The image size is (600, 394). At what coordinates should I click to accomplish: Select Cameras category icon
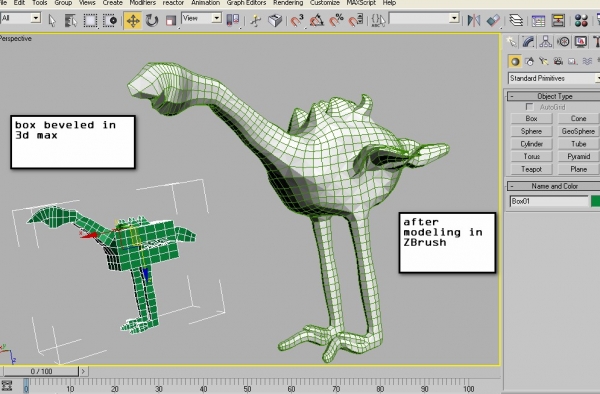[x=558, y=61]
